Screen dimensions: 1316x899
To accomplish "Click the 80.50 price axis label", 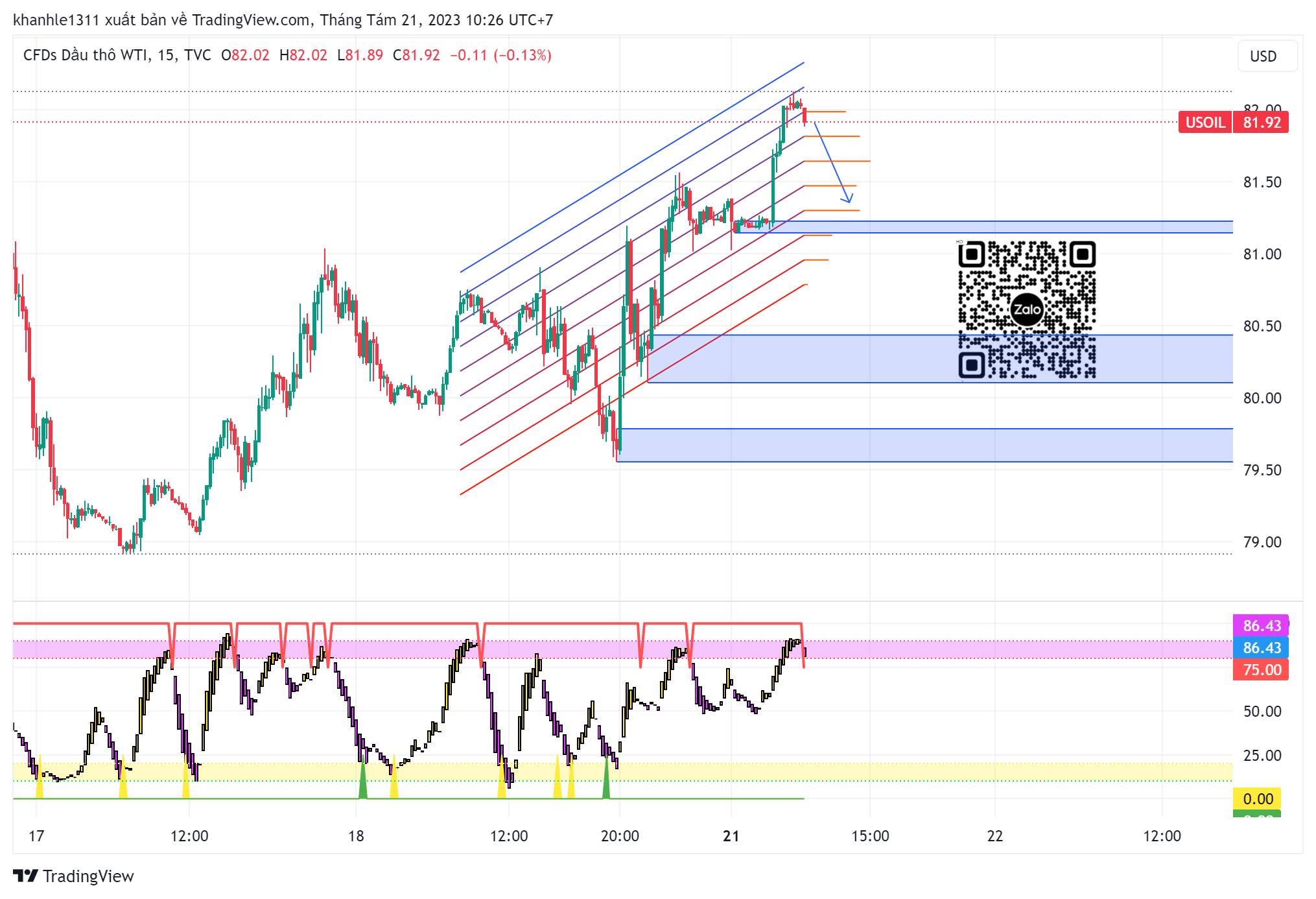I will point(1262,326).
